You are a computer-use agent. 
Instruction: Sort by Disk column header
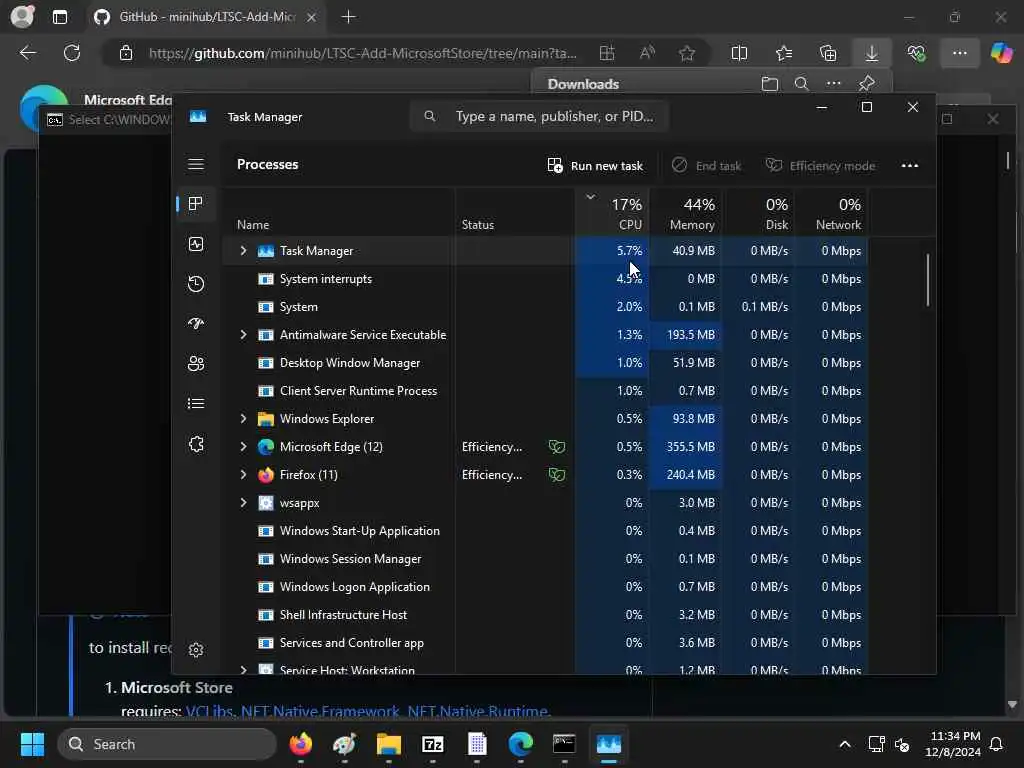coord(758,214)
